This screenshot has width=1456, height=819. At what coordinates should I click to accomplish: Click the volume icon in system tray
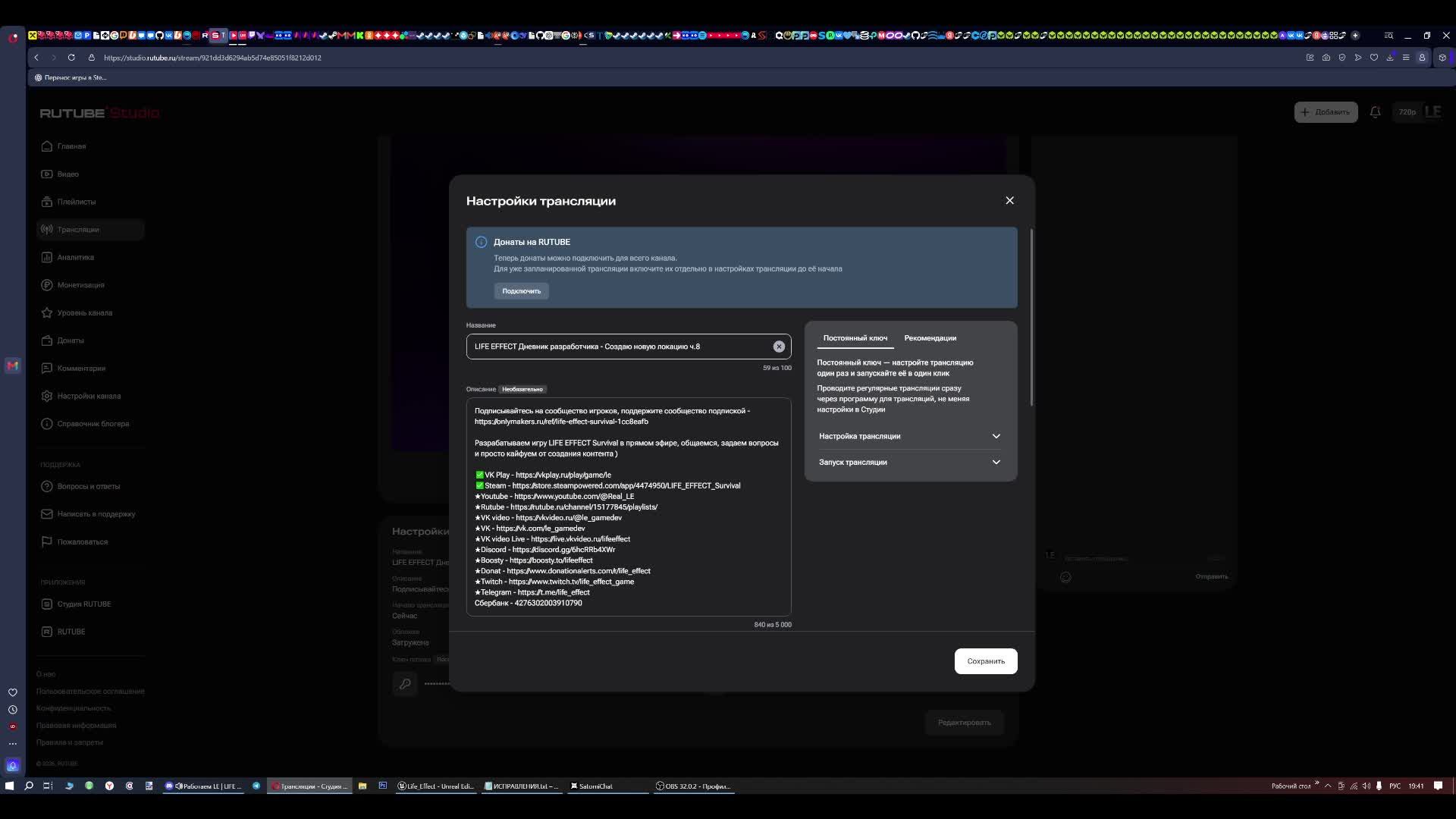click(x=1367, y=786)
